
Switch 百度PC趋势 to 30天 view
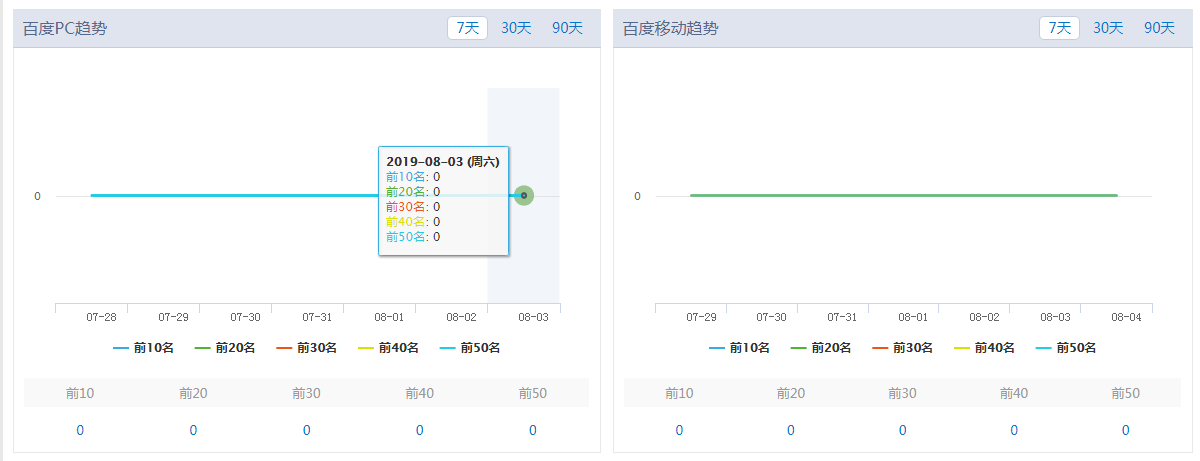(516, 28)
